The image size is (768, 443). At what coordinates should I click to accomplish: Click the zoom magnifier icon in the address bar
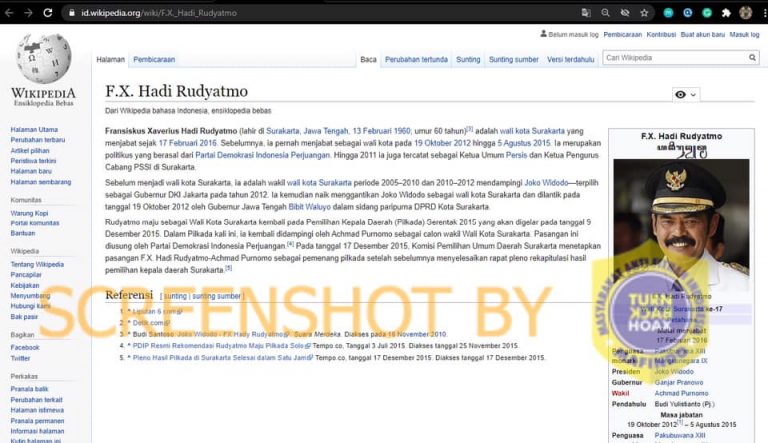(x=605, y=13)
